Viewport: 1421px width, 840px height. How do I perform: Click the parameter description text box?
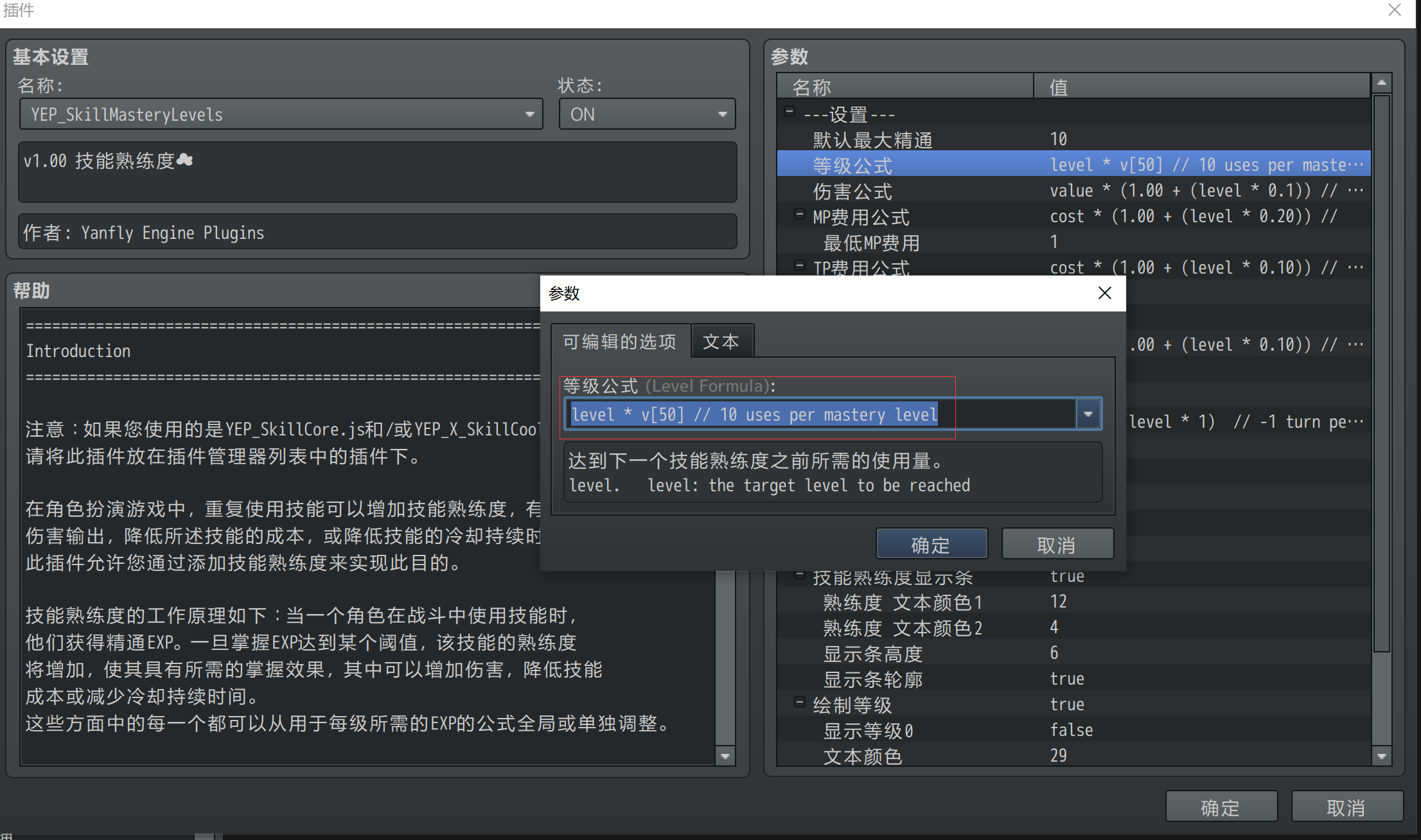pos(833,472)
